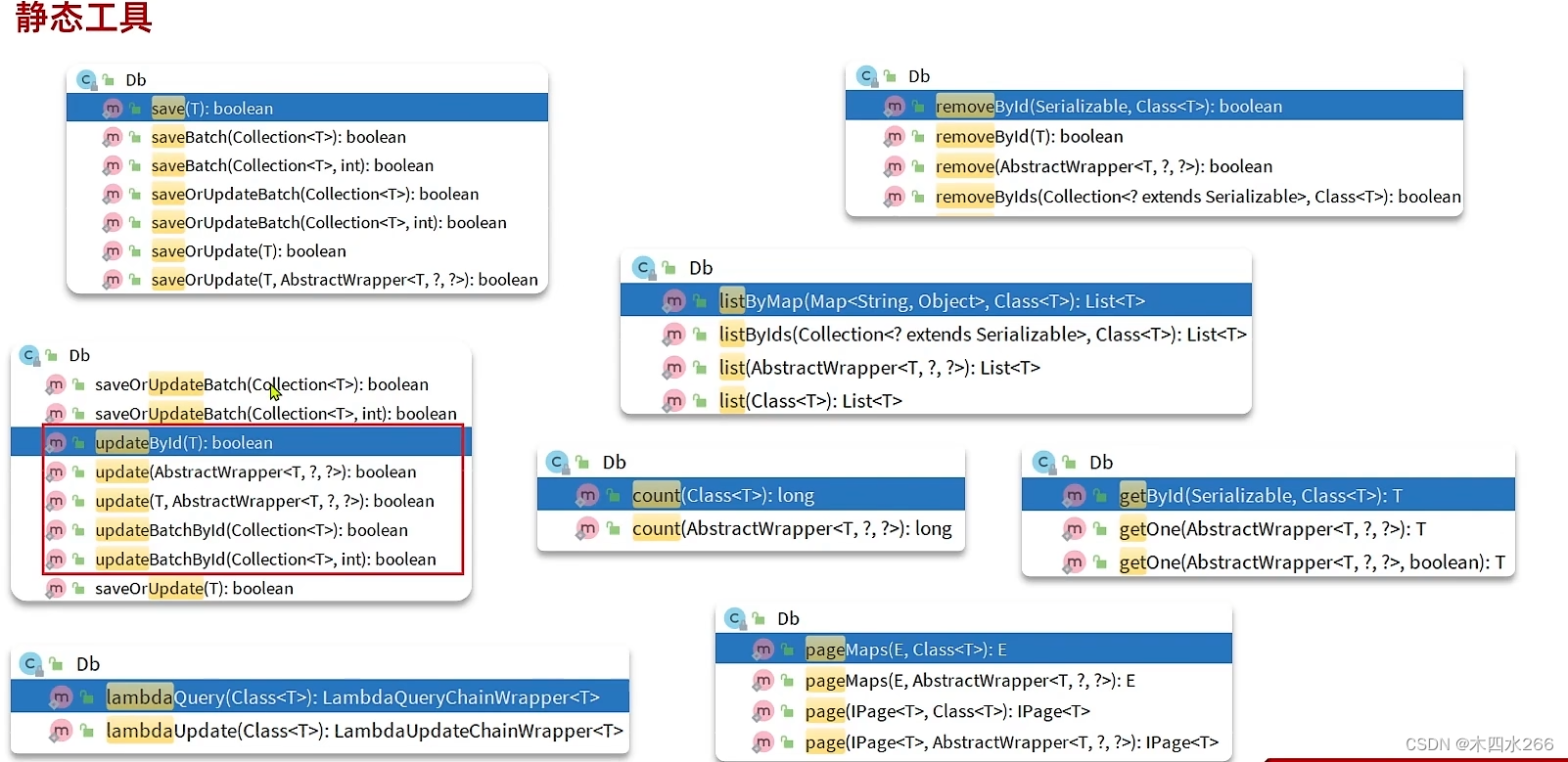Click the class icon of the lambda methods Db popup
This screenshot has width=1568, height=762.
[31, 663]
